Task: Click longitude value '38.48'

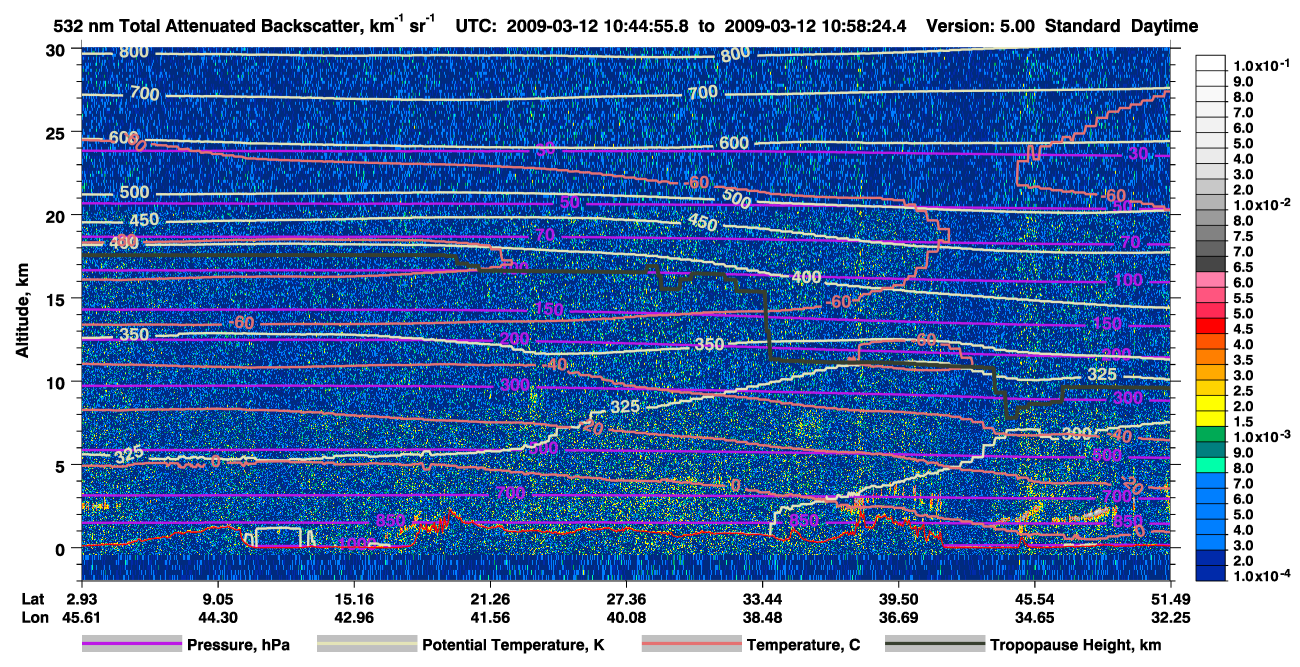Action: click(762, 618)
